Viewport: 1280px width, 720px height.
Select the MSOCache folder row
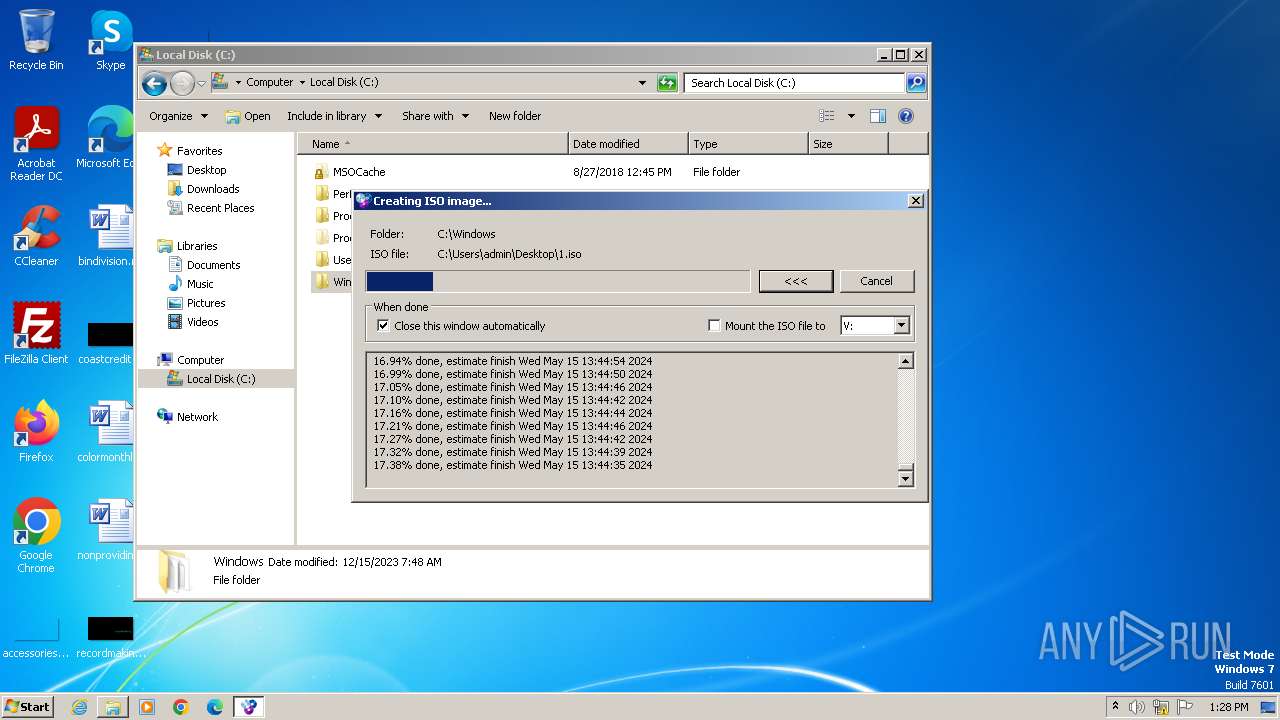click(x=612, y=172)
